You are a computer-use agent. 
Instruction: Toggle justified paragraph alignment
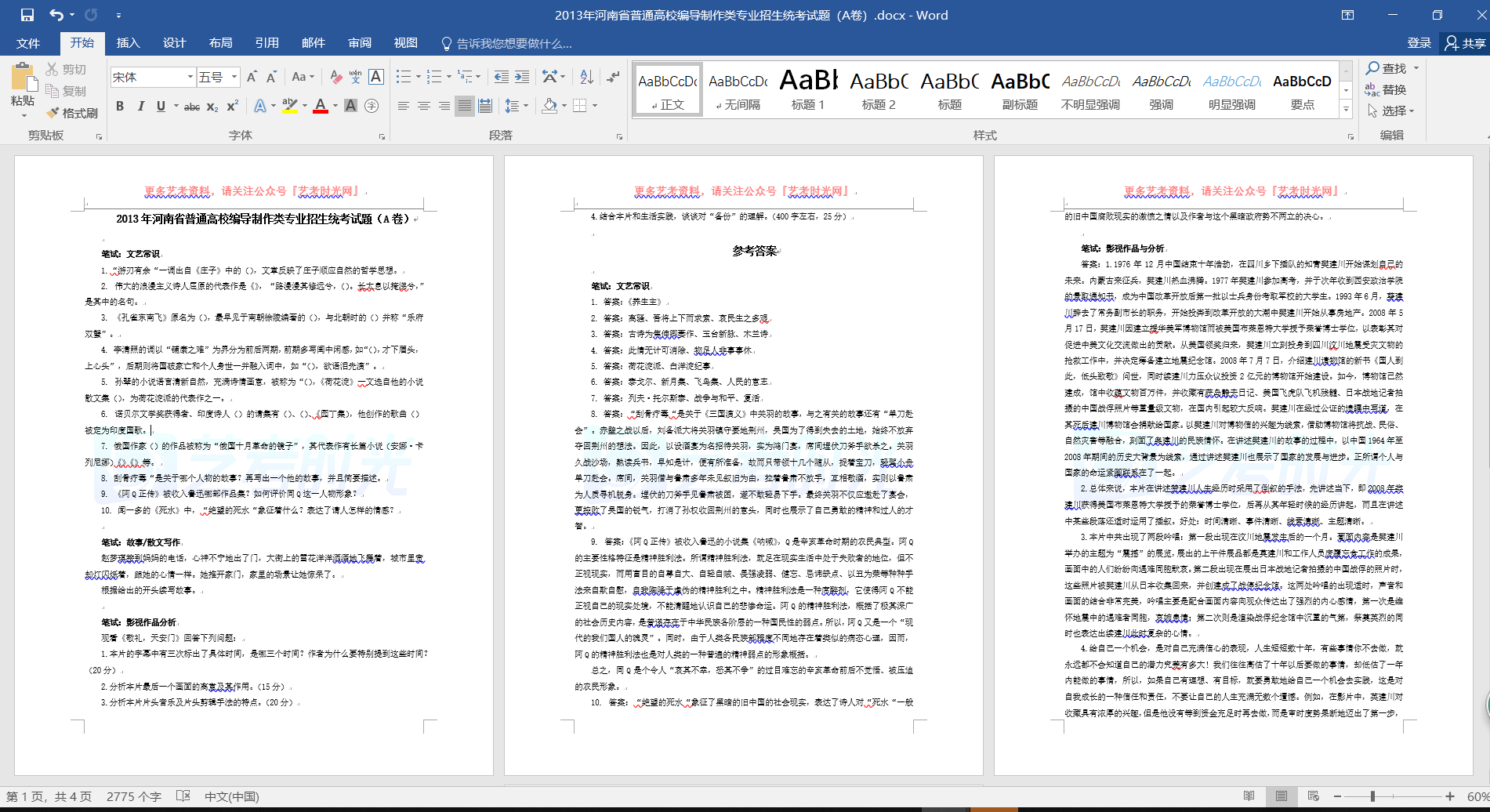coord(465,106)
